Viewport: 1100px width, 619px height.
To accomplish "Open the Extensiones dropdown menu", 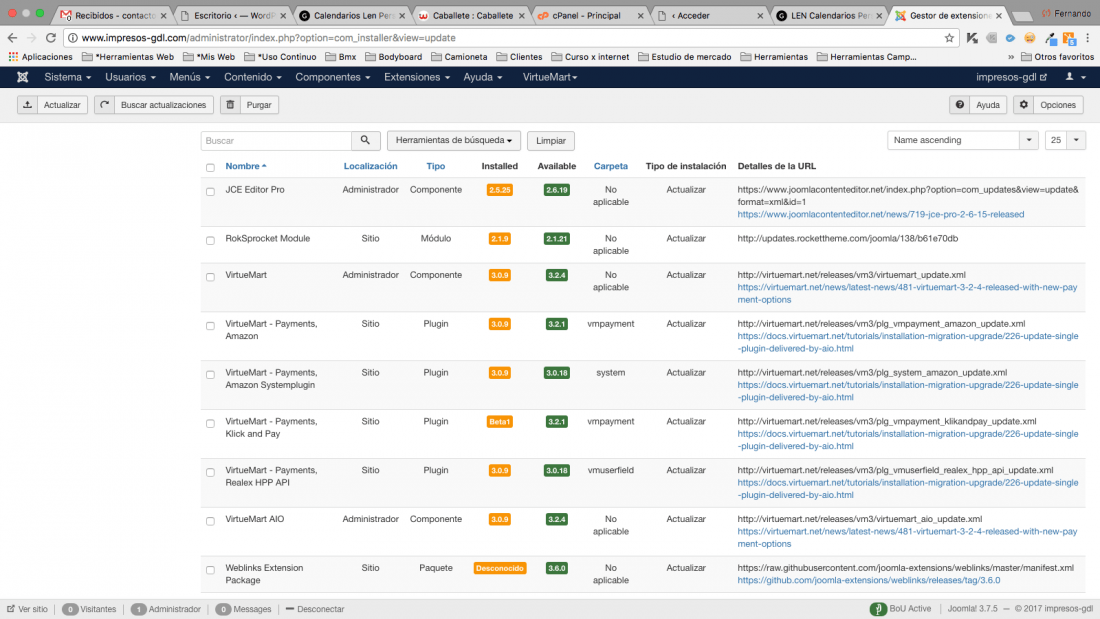I will pos(417,77).
